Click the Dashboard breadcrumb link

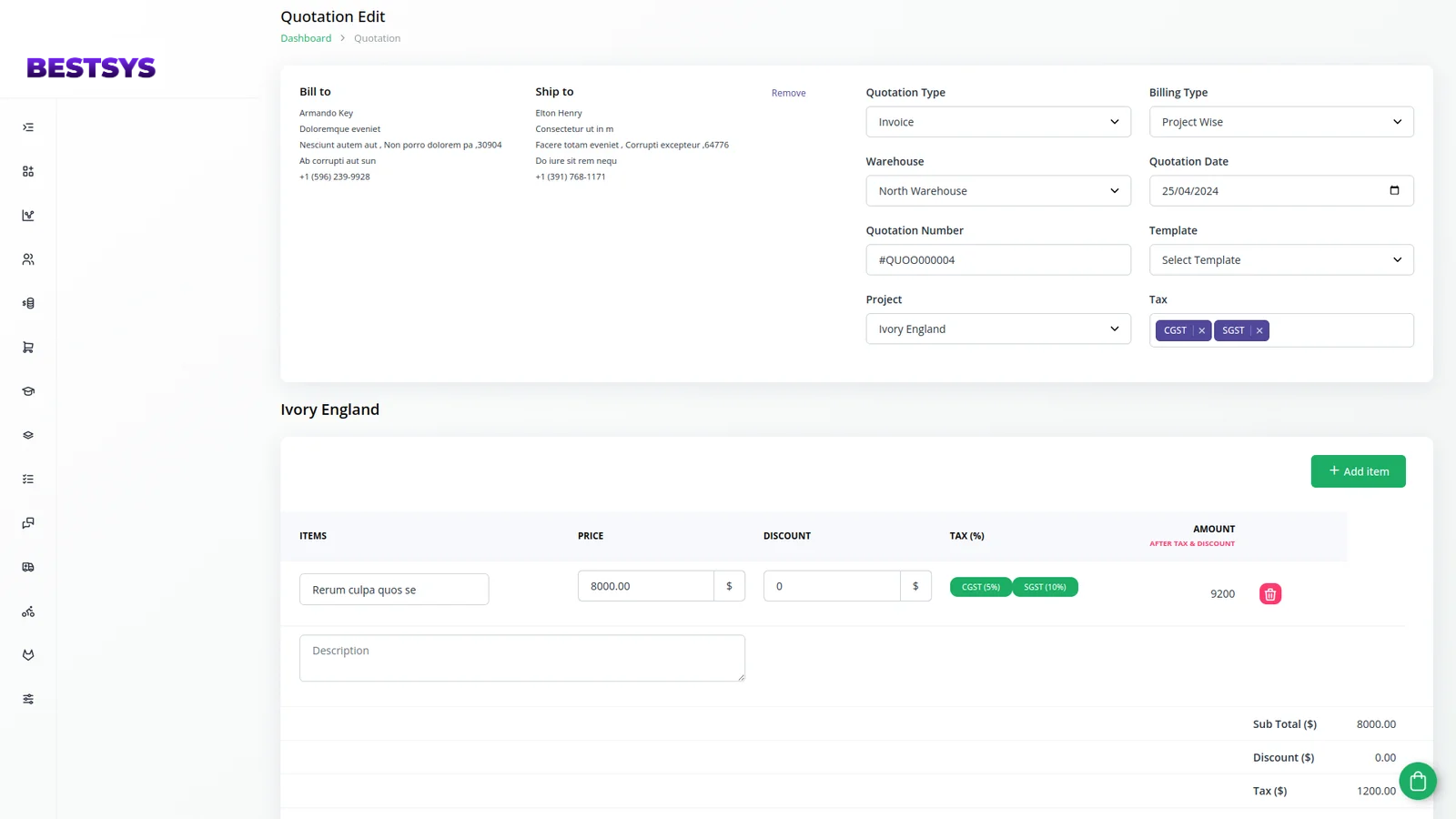pos(306,38)
